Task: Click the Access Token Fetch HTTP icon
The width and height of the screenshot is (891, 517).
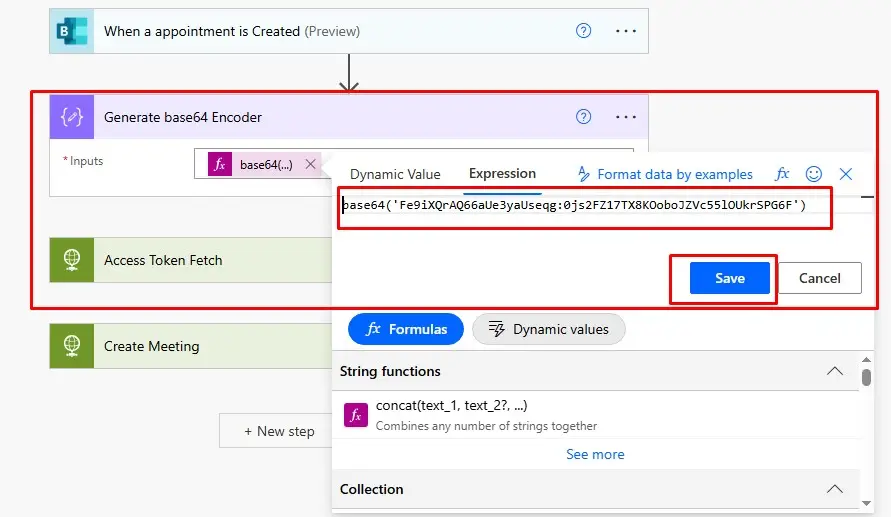Action: tap(72, 260)
